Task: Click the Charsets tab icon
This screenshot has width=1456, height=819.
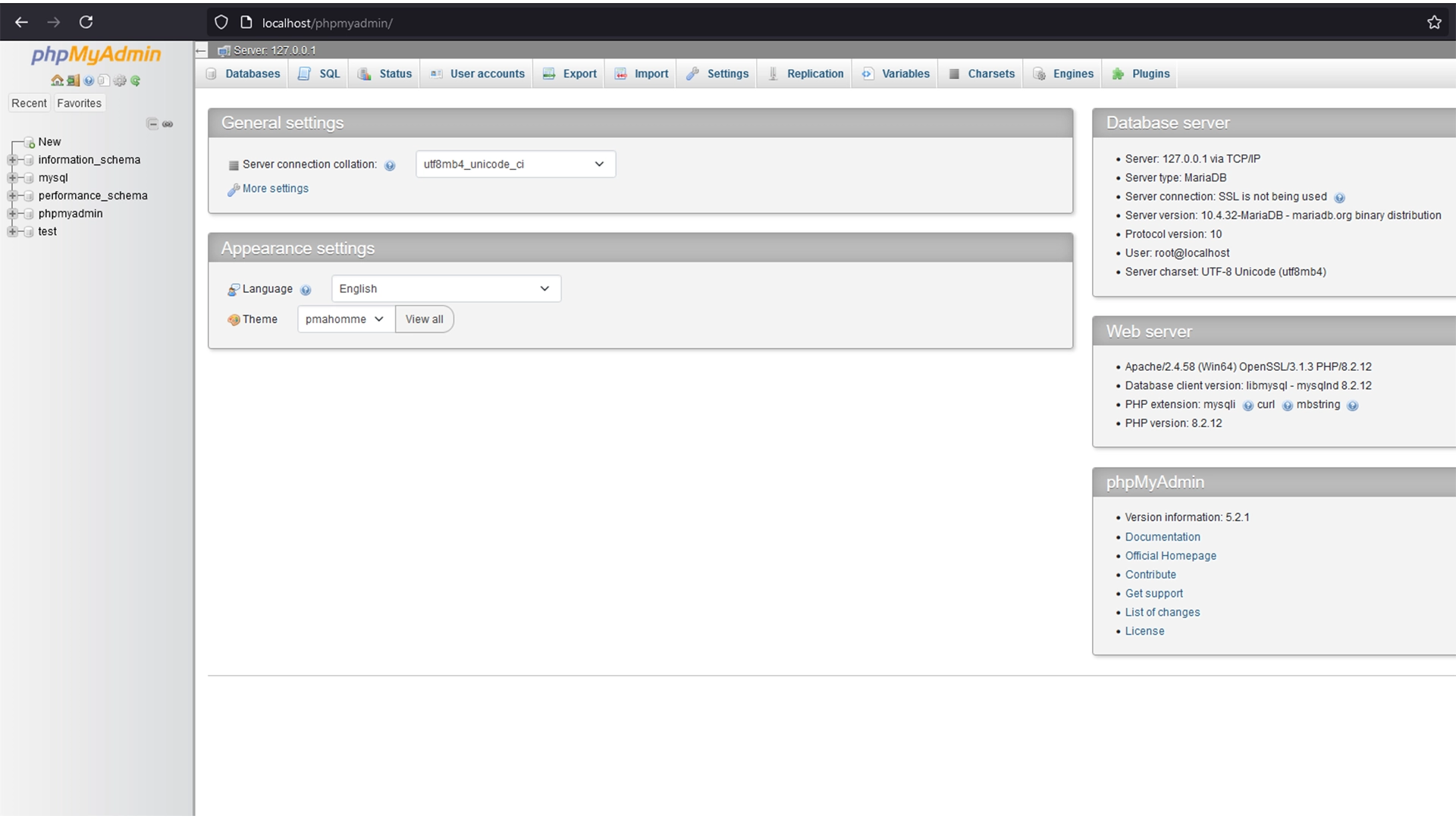Action: coord(954,74)
